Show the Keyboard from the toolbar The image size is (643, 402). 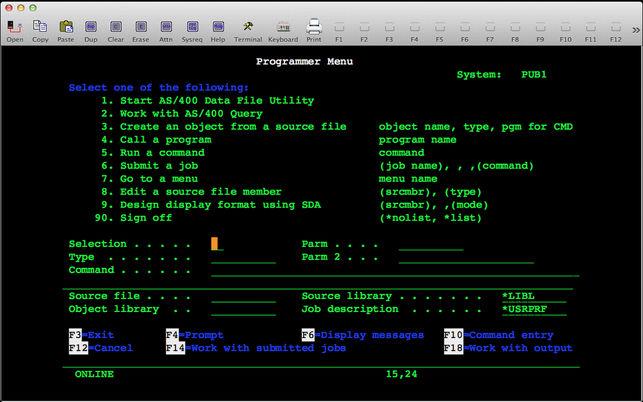(282, 27)
